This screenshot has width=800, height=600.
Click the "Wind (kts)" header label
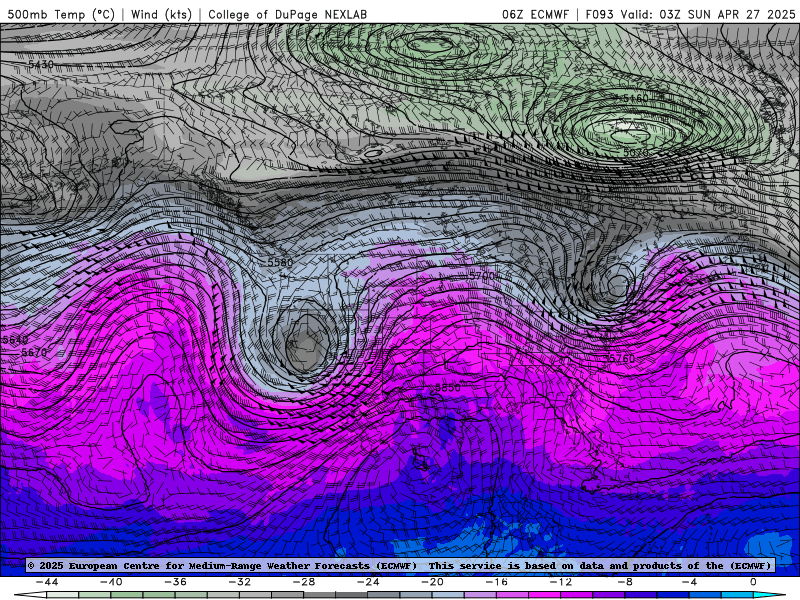161,14
